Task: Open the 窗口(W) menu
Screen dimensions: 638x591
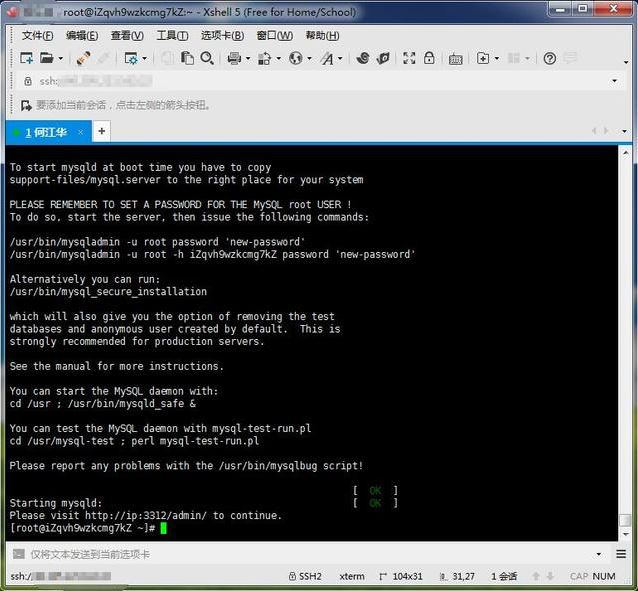Action: 274,36
